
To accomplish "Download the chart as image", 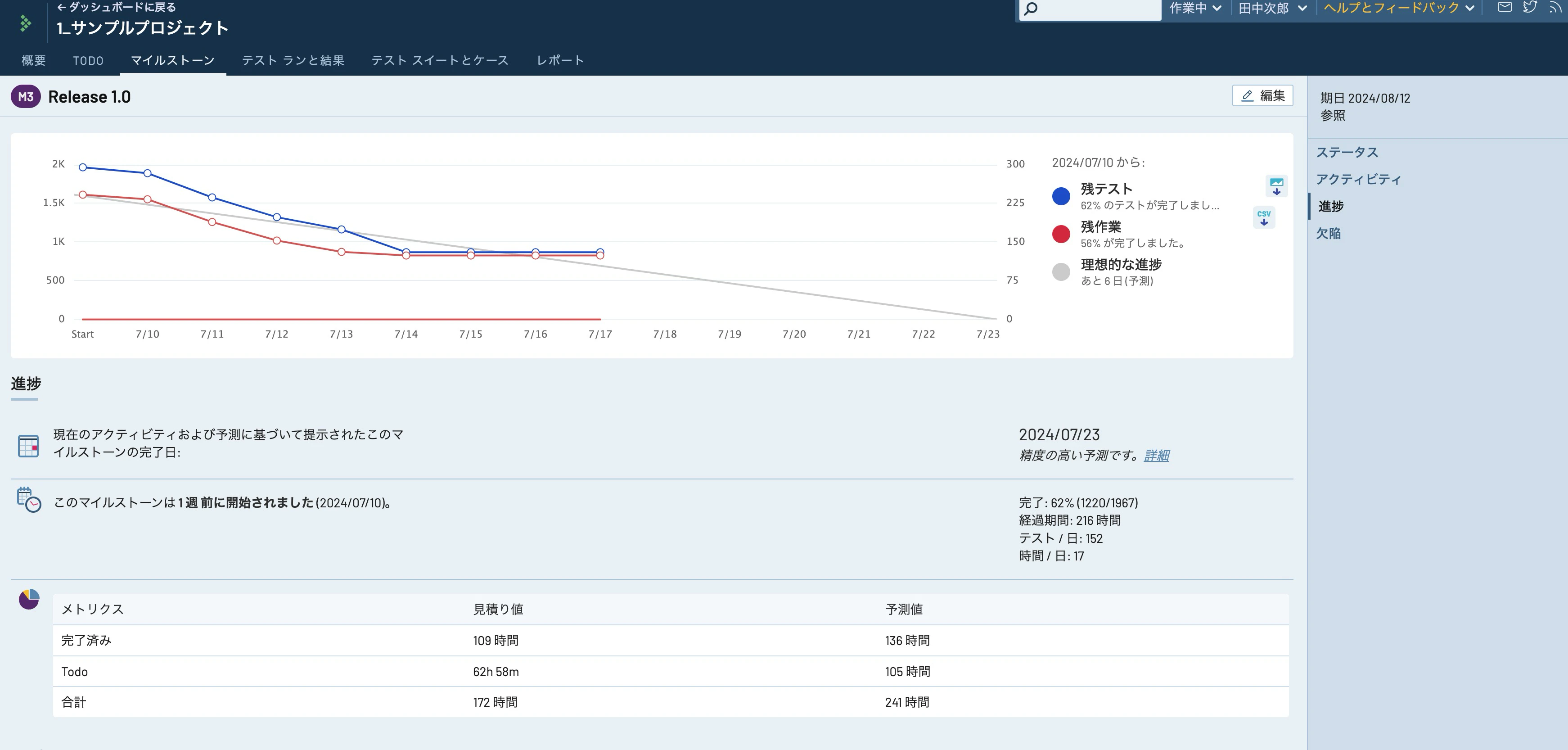I will pyautogui.click(x=1276, y=185).
